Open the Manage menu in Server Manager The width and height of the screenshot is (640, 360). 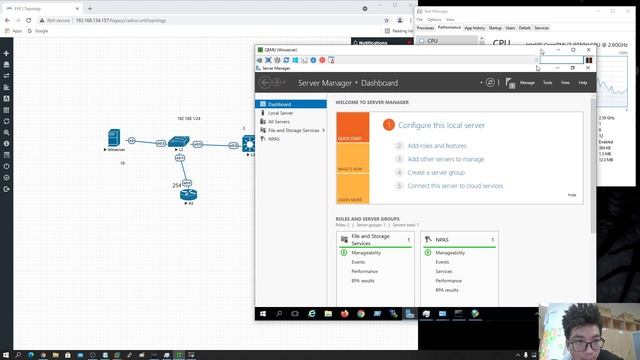click(x=527, y=82)
